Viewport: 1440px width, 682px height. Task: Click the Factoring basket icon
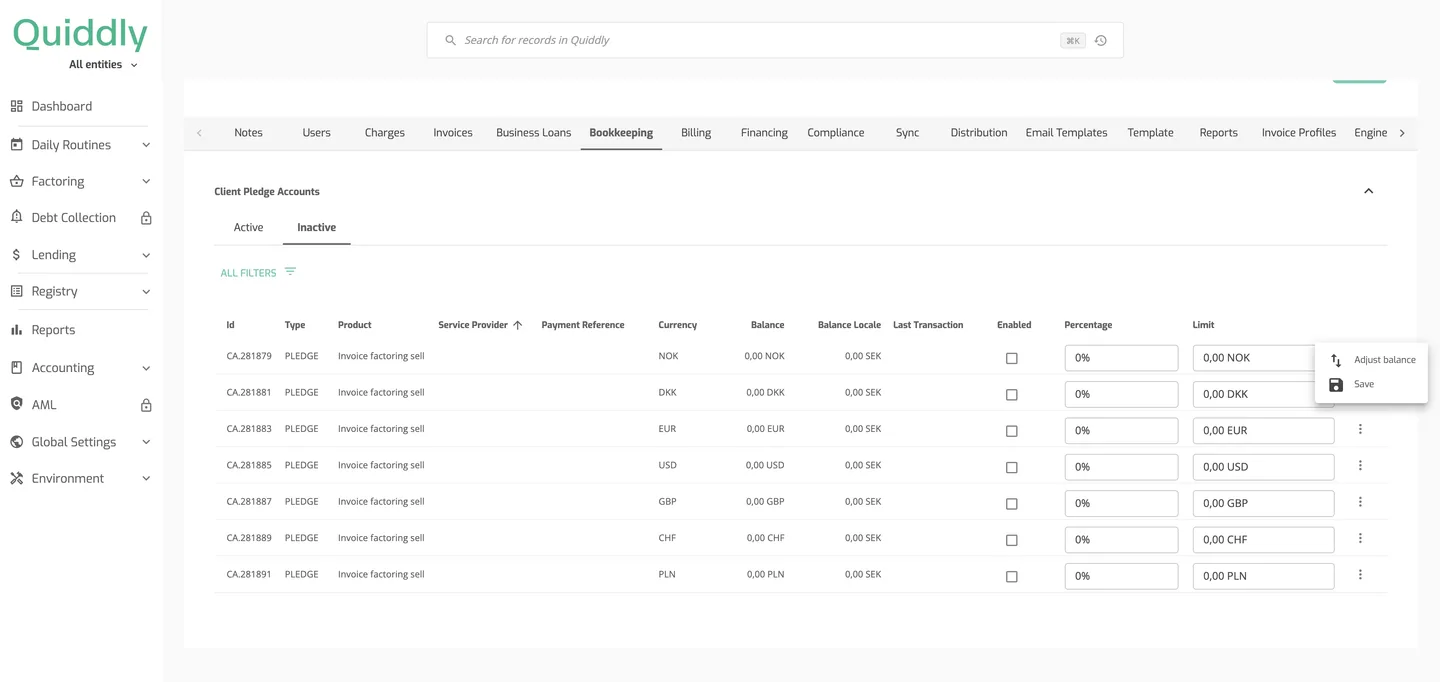[16, 181]
